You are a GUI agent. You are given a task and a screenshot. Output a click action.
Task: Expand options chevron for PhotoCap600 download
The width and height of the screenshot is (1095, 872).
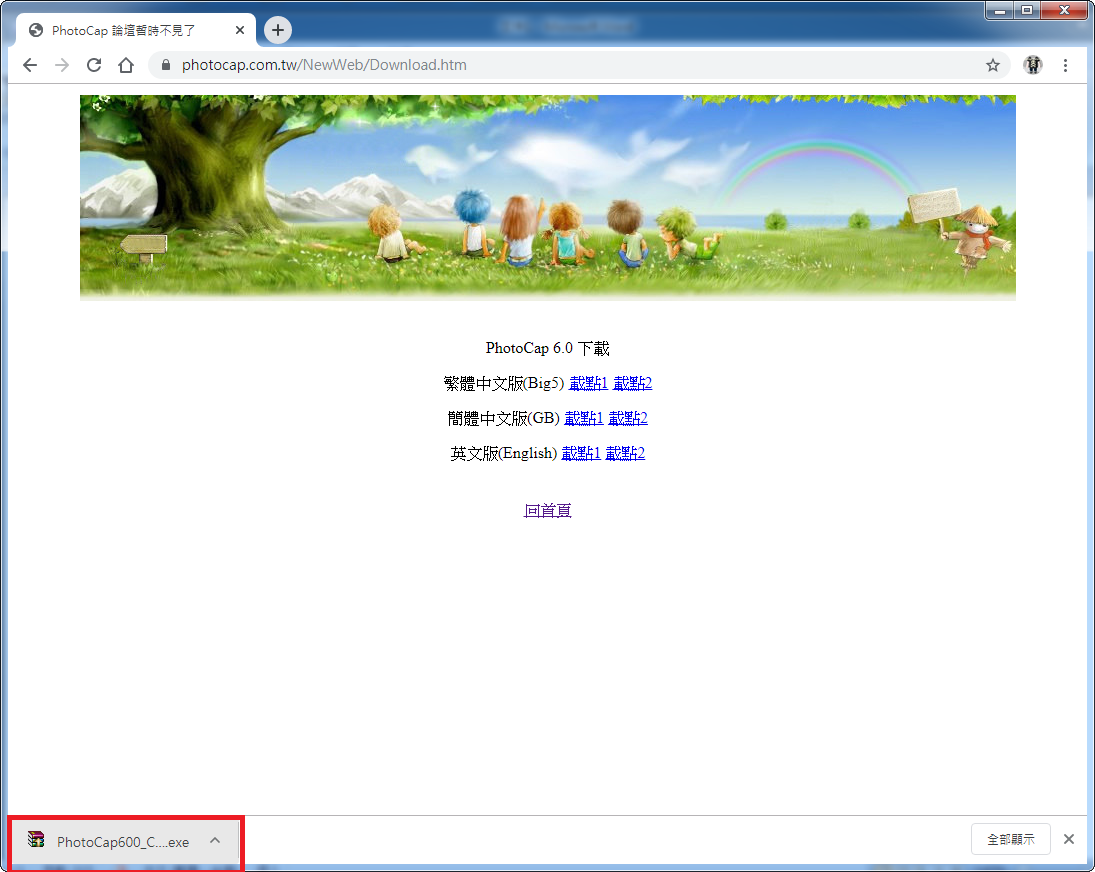click(x=215, y=841)
